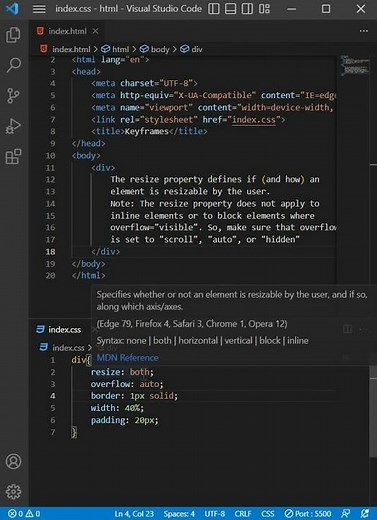The width and height of the screenshot is (377, 520).
Task: Open the Manage gear settings icon
Action: [x=13, y=491]
